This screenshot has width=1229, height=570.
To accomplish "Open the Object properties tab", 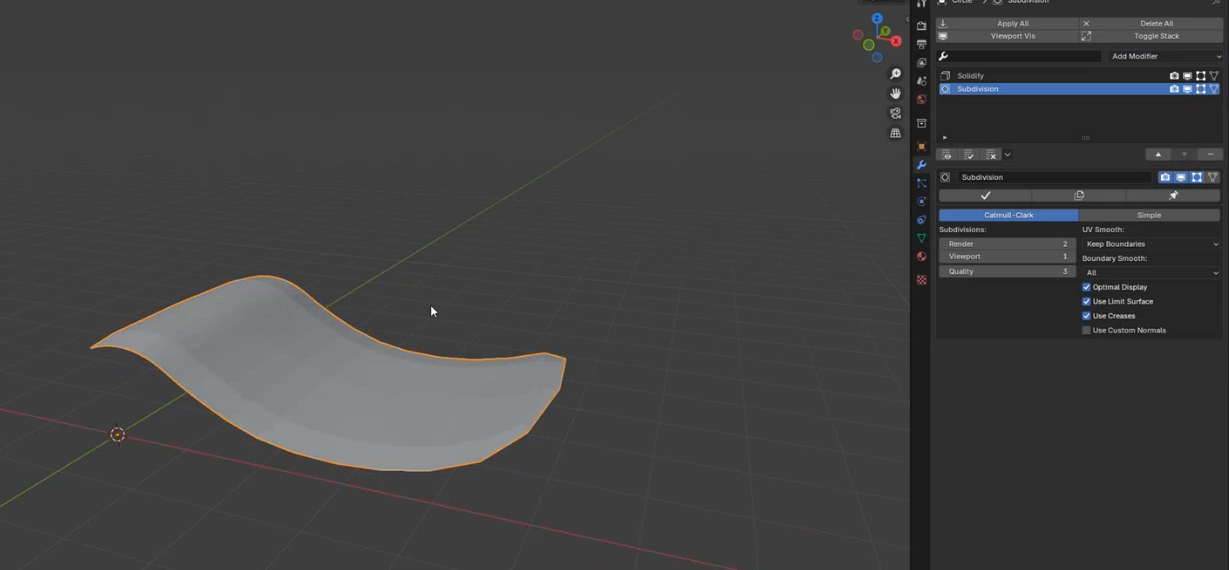I will [x=921, y=146].
